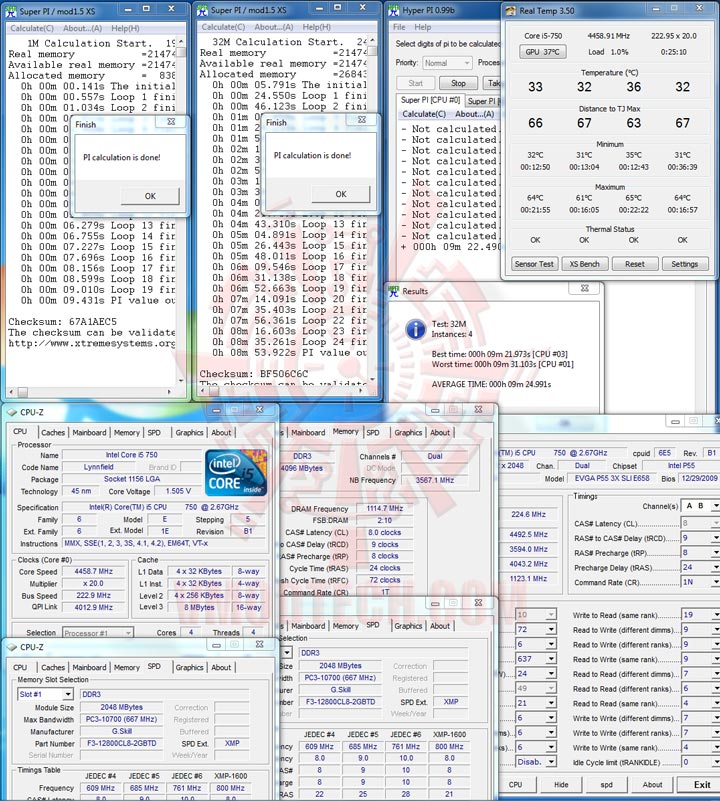Click the Hyper PI title bar icon

(x=393, y=10)
